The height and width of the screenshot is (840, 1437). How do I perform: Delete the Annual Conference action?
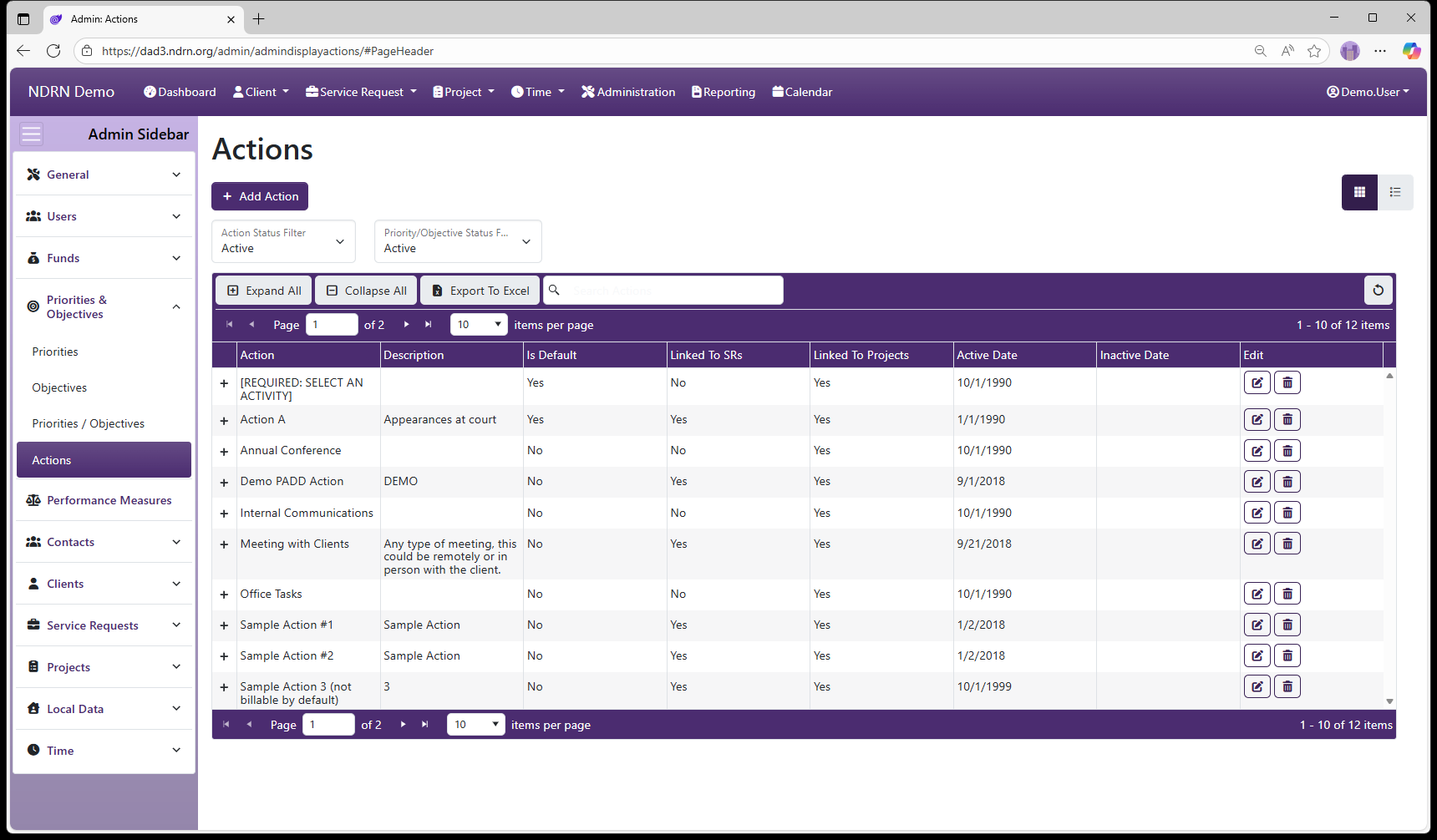pyautogui.click(x=1287, y=451)
